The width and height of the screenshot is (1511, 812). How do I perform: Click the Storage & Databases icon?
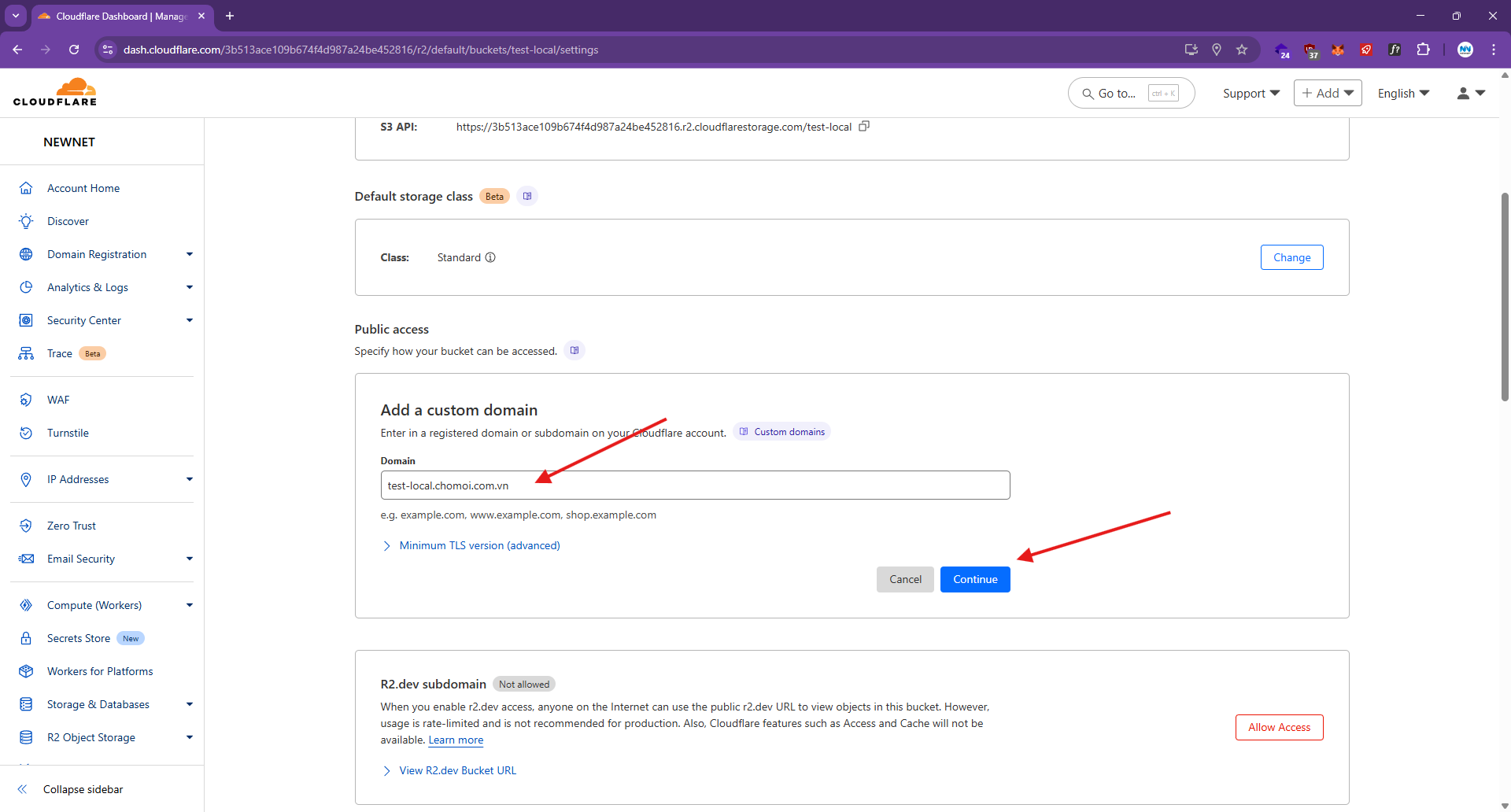(x=26, y=704)
